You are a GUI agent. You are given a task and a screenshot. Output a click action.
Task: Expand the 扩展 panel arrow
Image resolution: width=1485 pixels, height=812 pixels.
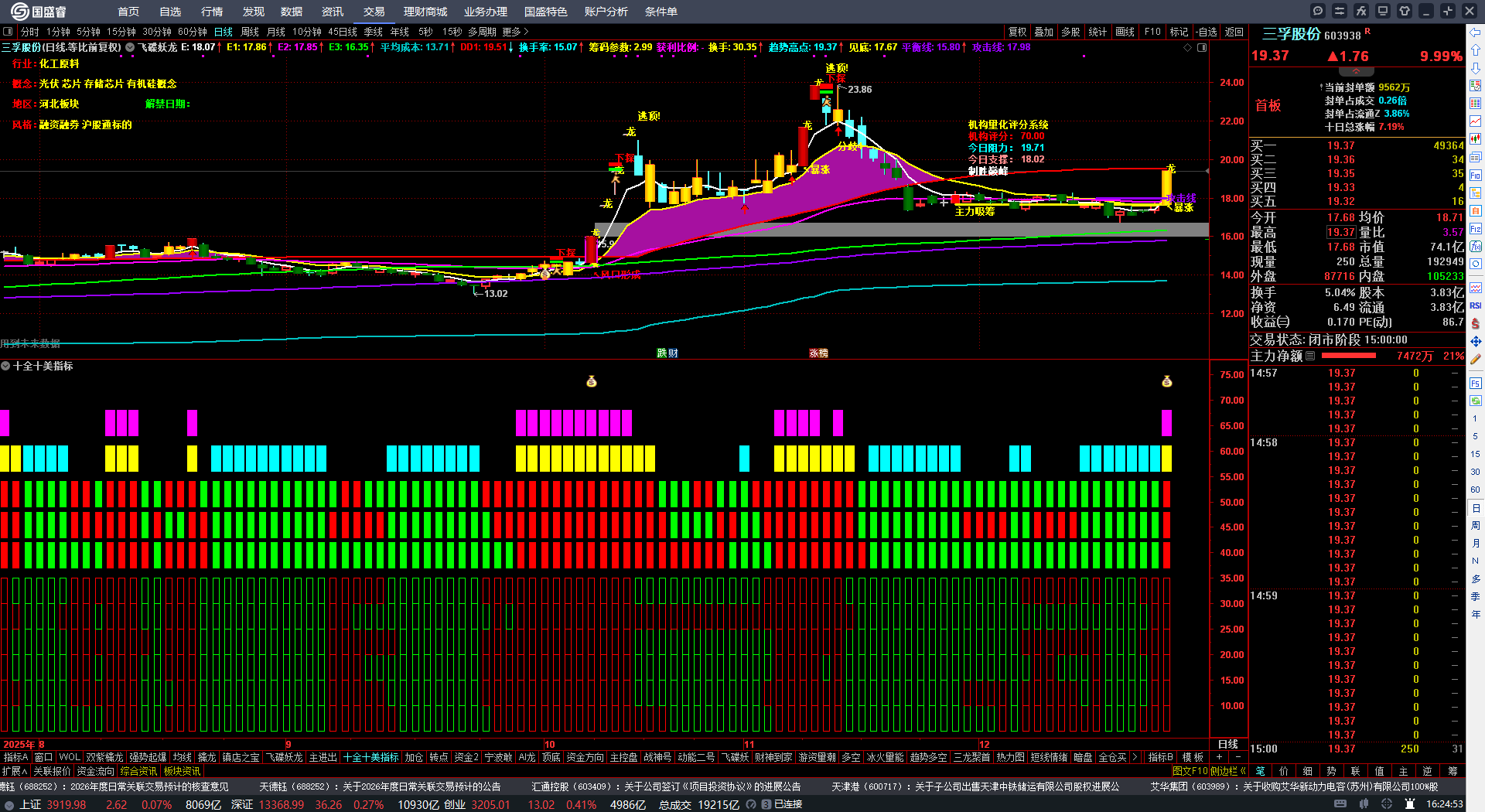tap(15, 771)
